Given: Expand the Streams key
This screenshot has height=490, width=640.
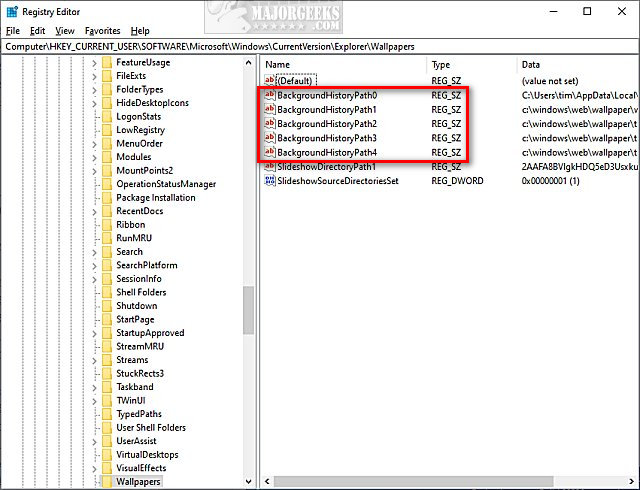Looking at the screenshot, I should click(94, 361).
